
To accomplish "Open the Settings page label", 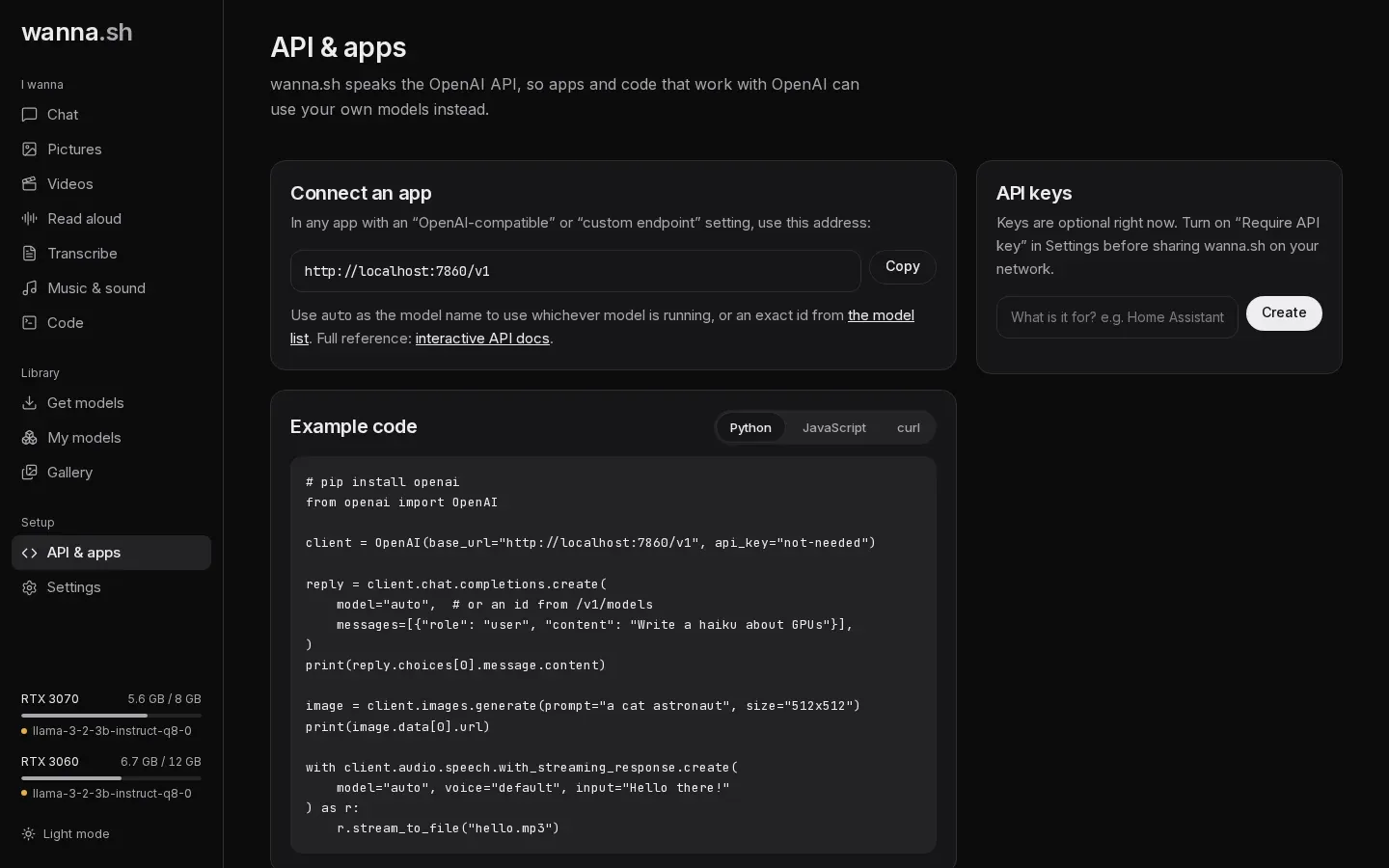I will point(73,587).
